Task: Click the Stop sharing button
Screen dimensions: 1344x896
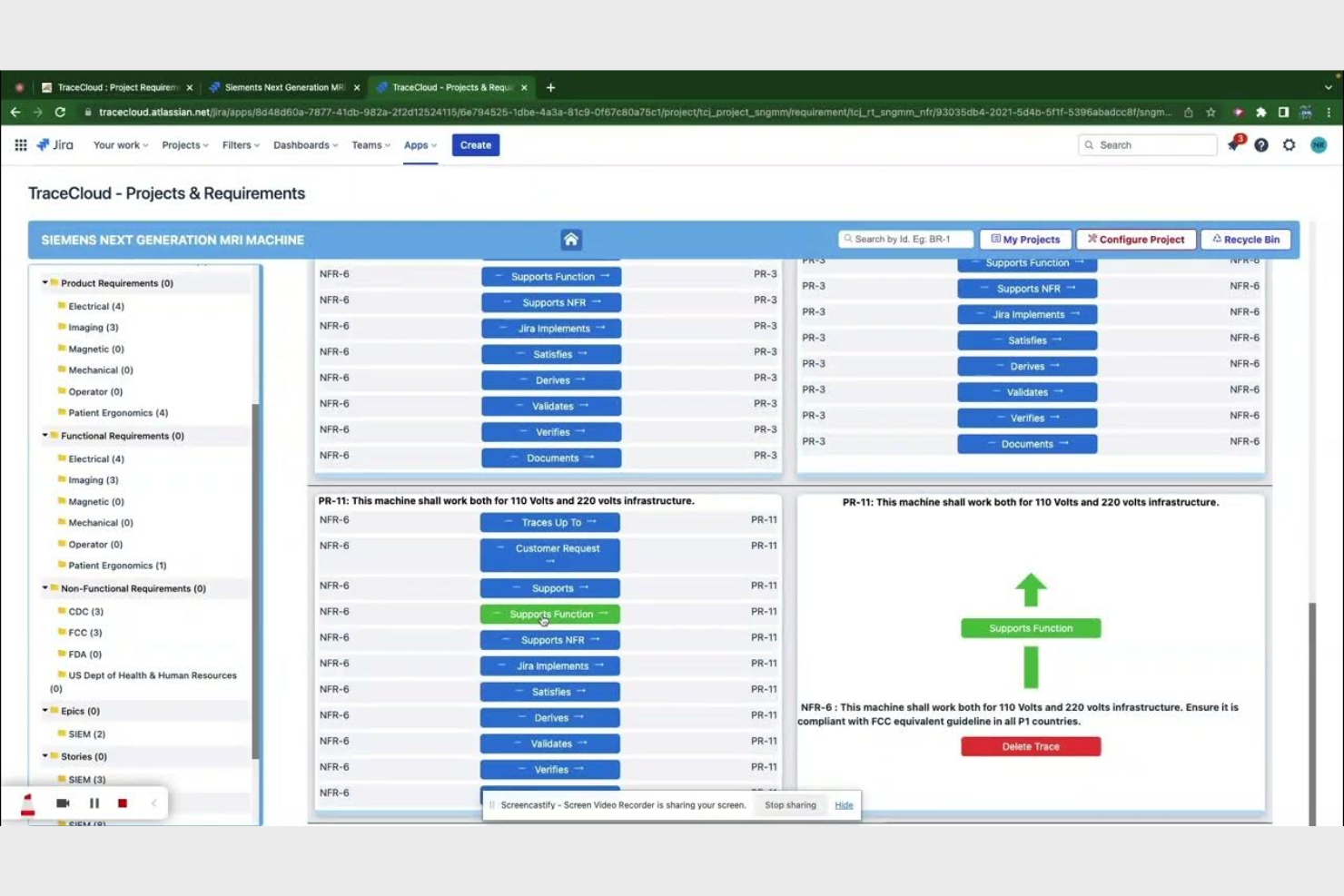Action: [790, 805]
